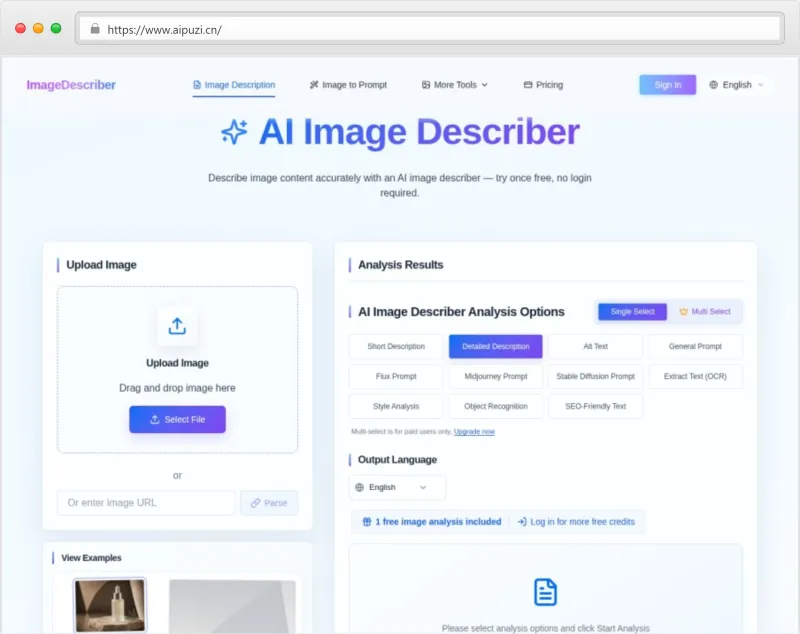
Task: Click the card icon beside Pricing
Action: point(528,85)
